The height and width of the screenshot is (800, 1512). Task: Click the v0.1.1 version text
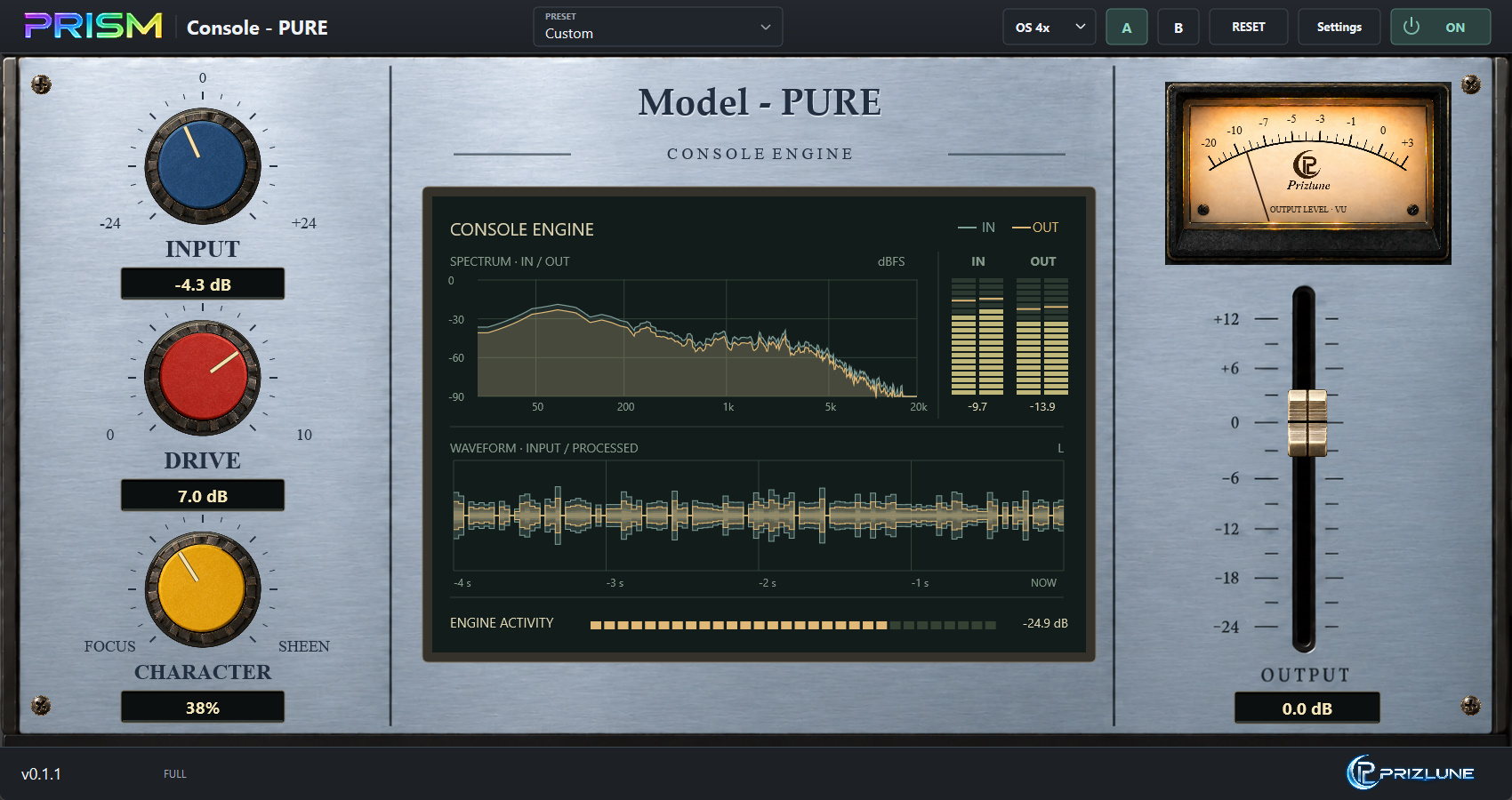41,774
